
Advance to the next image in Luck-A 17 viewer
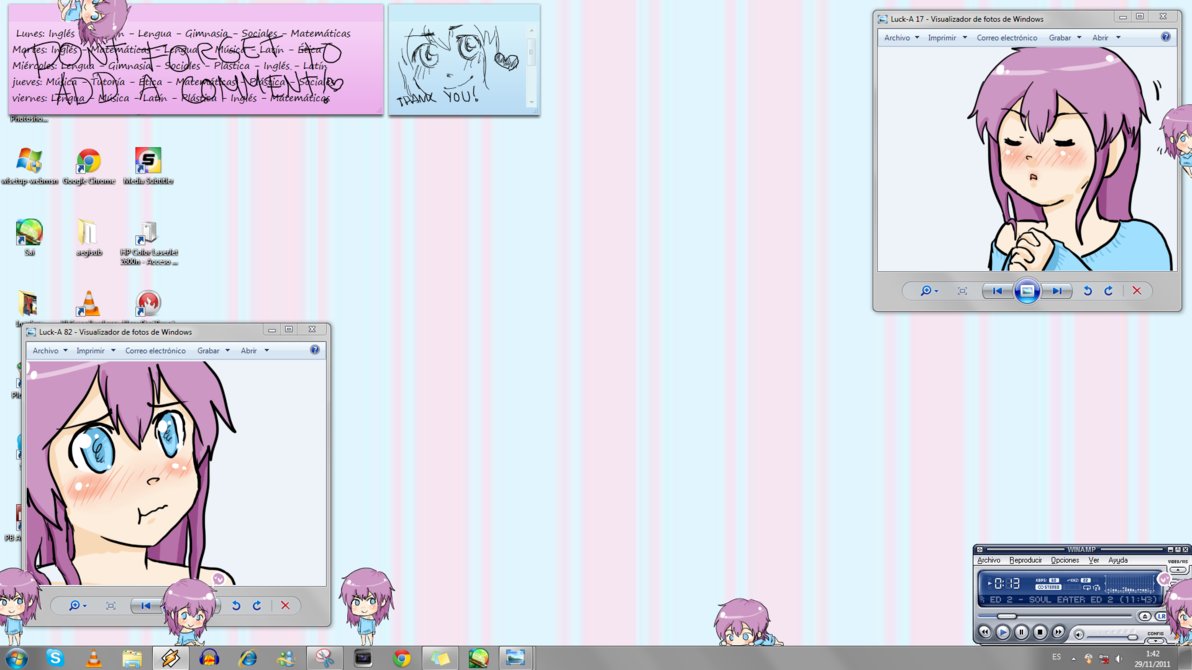pos(1058,291)
